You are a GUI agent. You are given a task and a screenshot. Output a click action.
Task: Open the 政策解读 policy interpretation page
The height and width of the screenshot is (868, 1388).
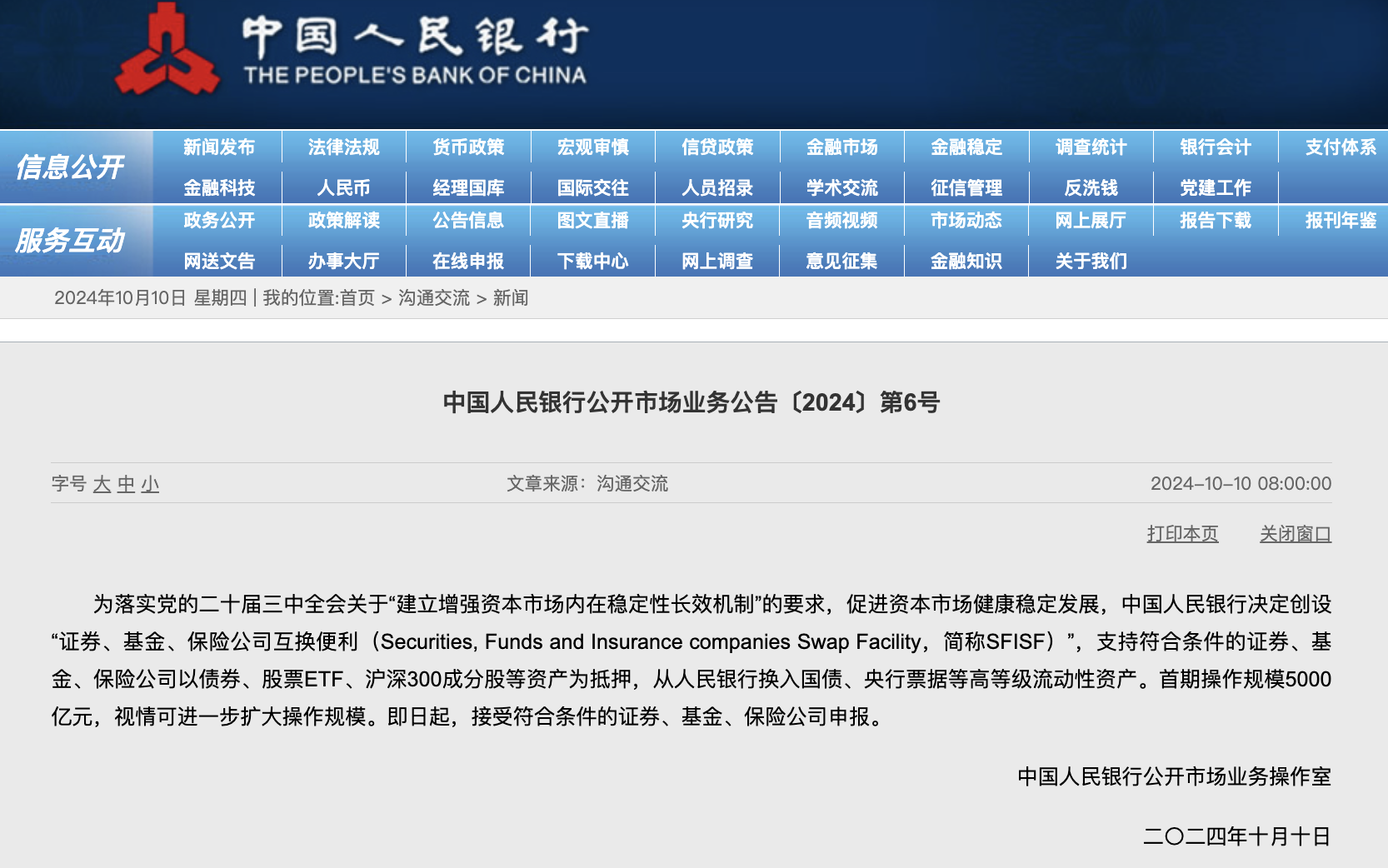[x=343, y=221]
